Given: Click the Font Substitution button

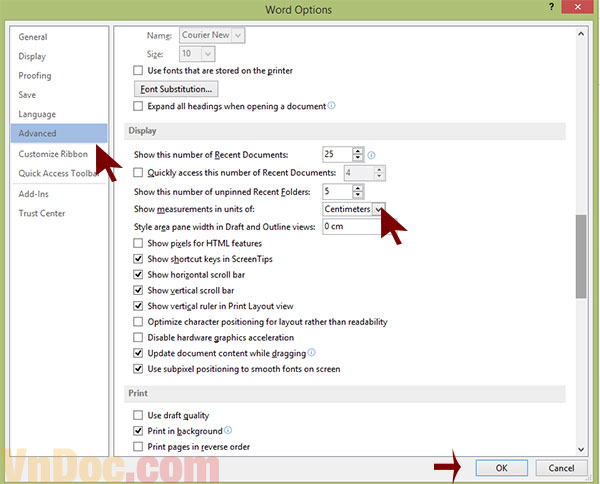Looking at the screenshot, I should coord(177,89).
